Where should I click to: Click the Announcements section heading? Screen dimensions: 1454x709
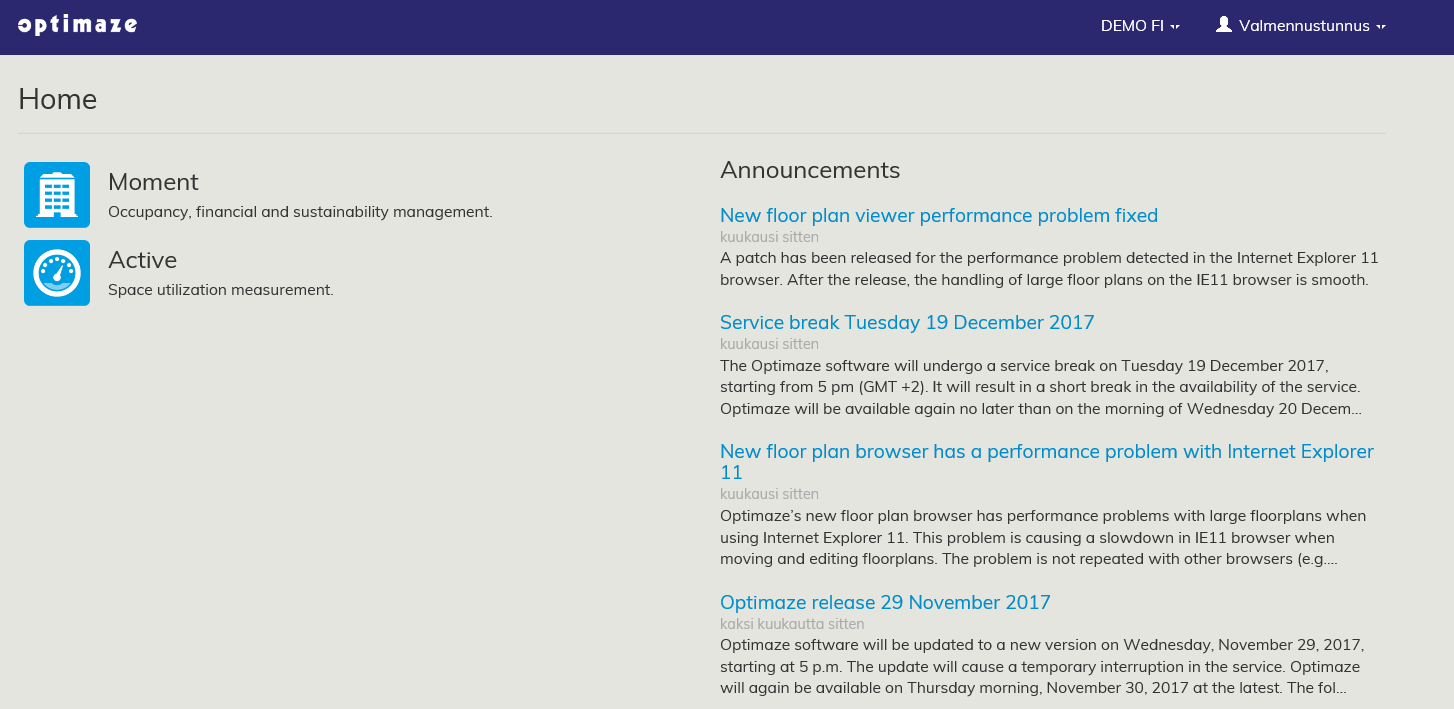tap(809, 170)
